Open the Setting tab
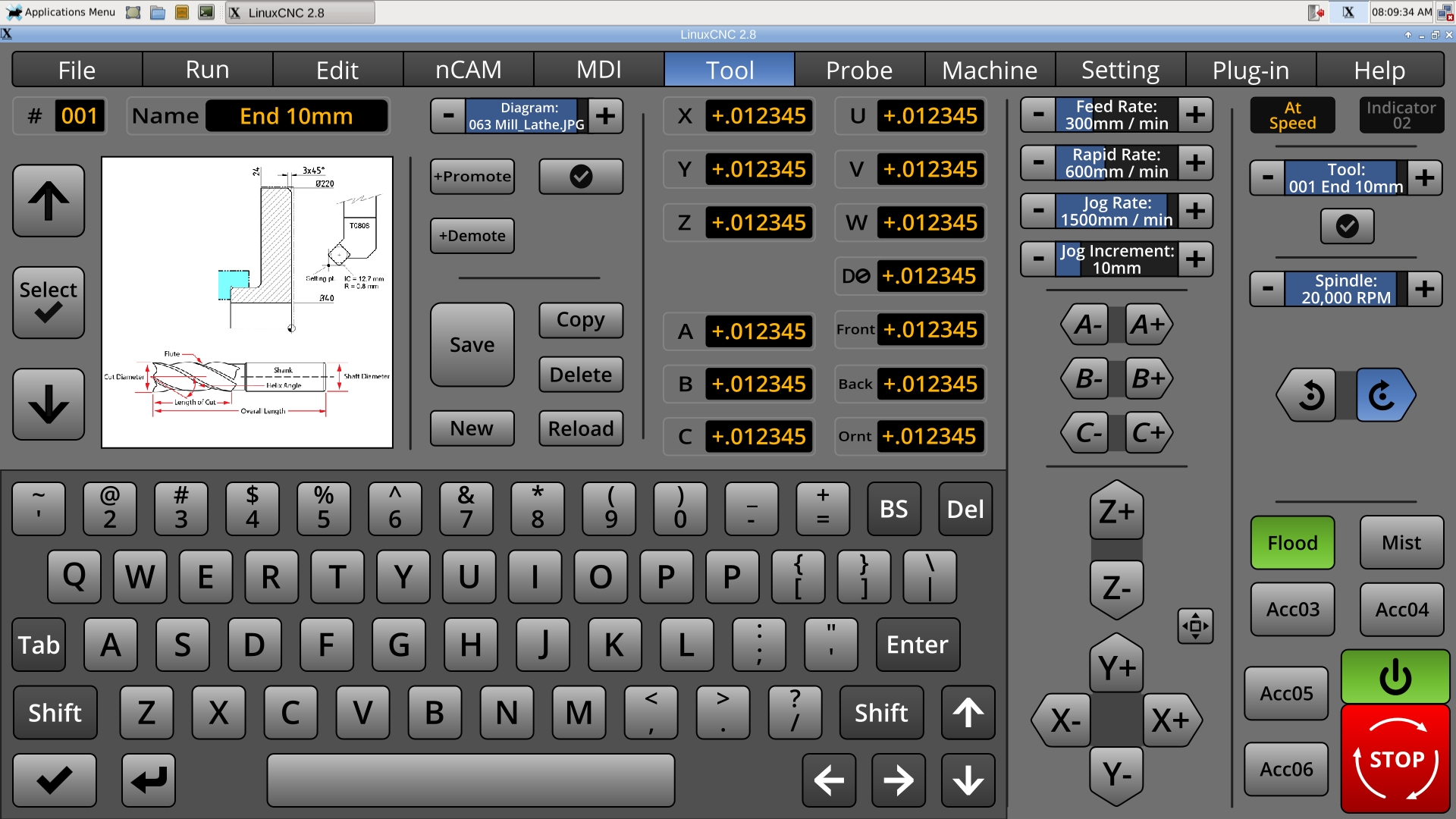This screenshot has width=1456, height=819. pyautogui.click(x=1120, y=70)
